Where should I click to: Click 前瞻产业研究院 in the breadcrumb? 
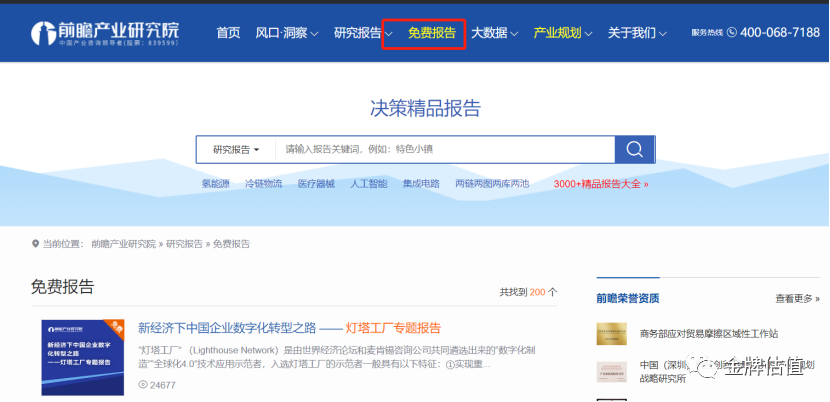pyautogui.click(x=123, y=244)
